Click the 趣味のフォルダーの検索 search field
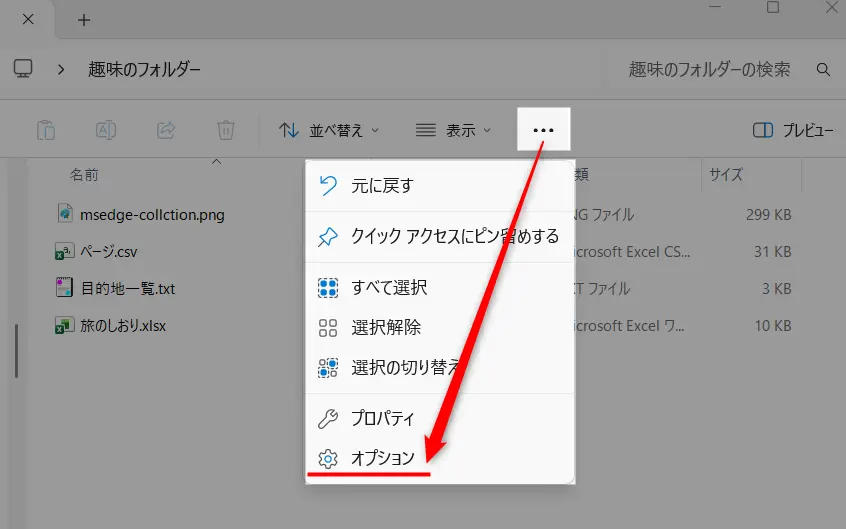Screen dimensions: 846x529 click(708, 70)
